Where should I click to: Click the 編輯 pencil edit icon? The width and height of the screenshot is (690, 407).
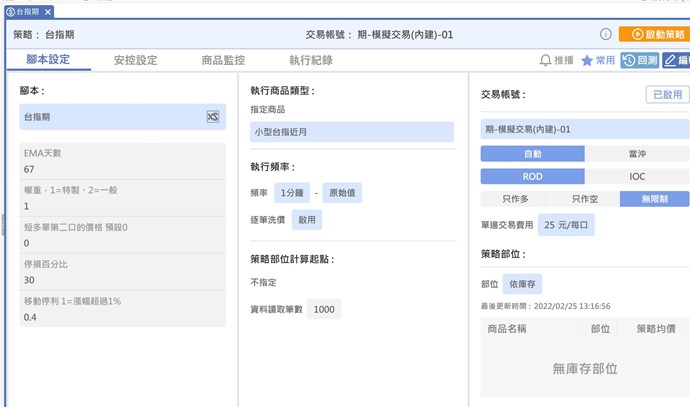(x=676, y=60)
